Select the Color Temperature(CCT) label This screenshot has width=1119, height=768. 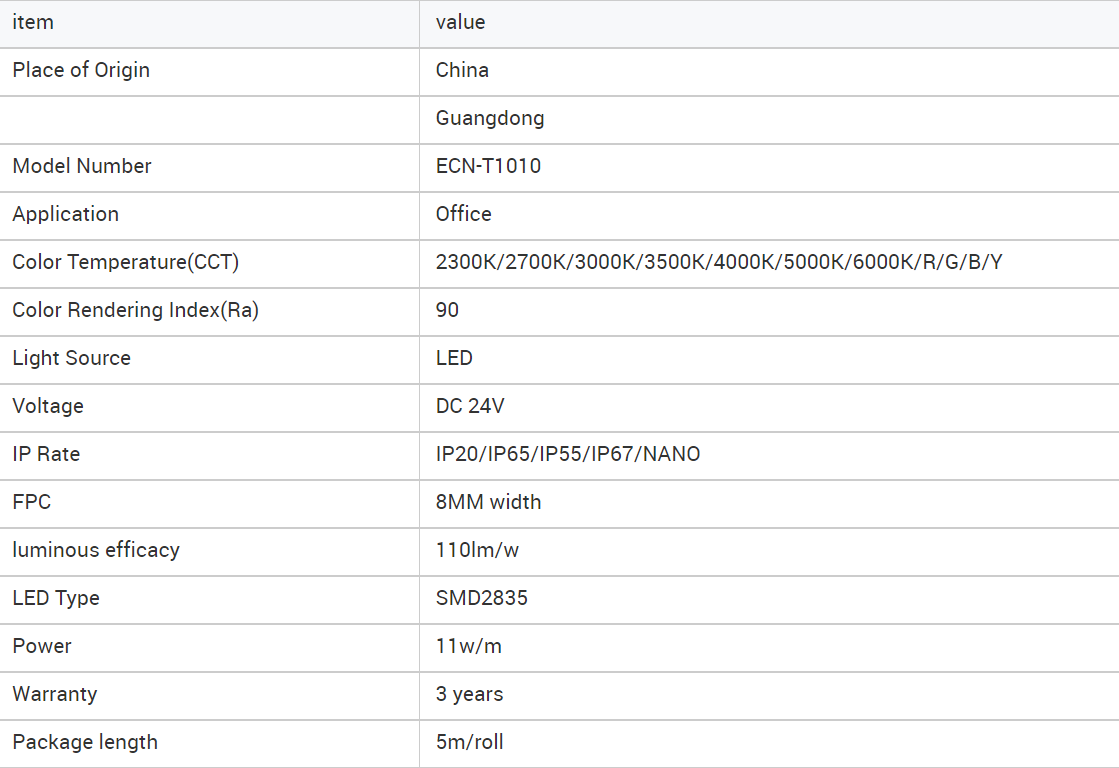click(126, 262)
